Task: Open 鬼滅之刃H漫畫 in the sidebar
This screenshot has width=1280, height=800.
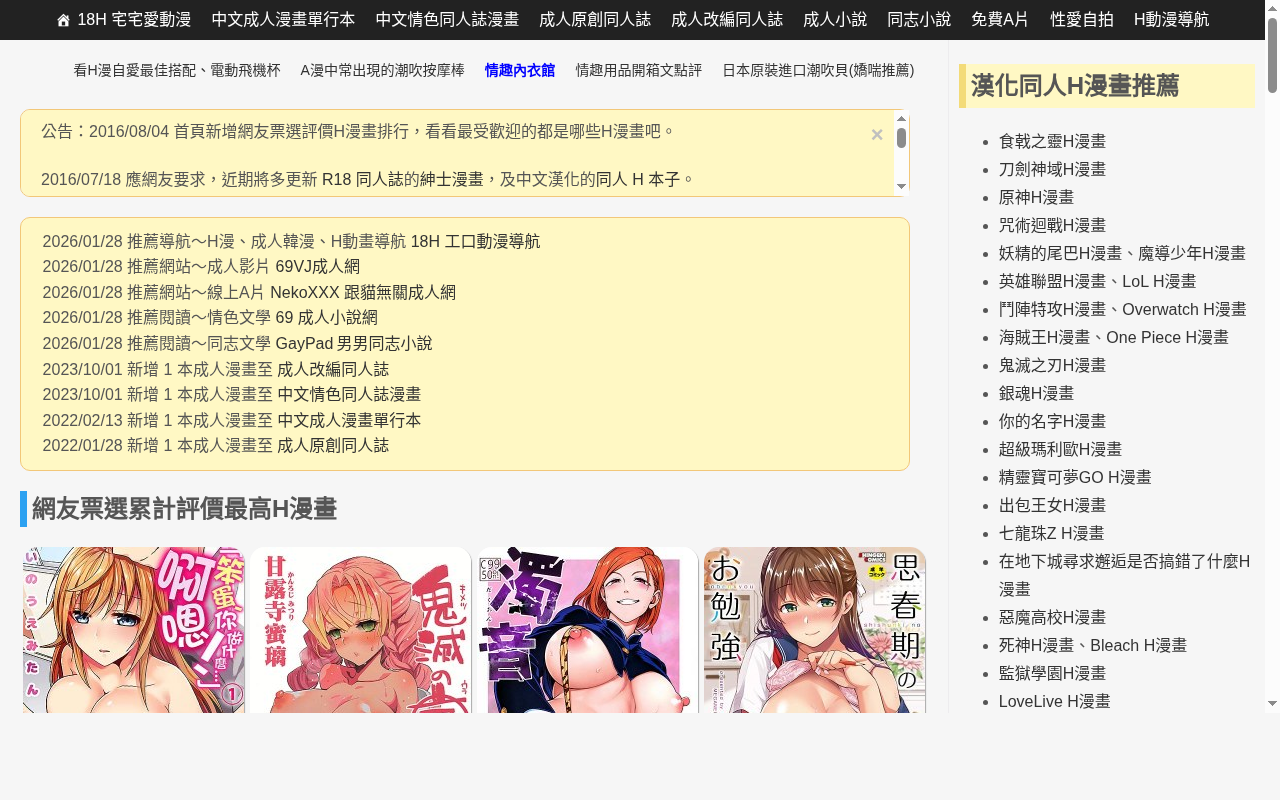Action: (1052, 365)
